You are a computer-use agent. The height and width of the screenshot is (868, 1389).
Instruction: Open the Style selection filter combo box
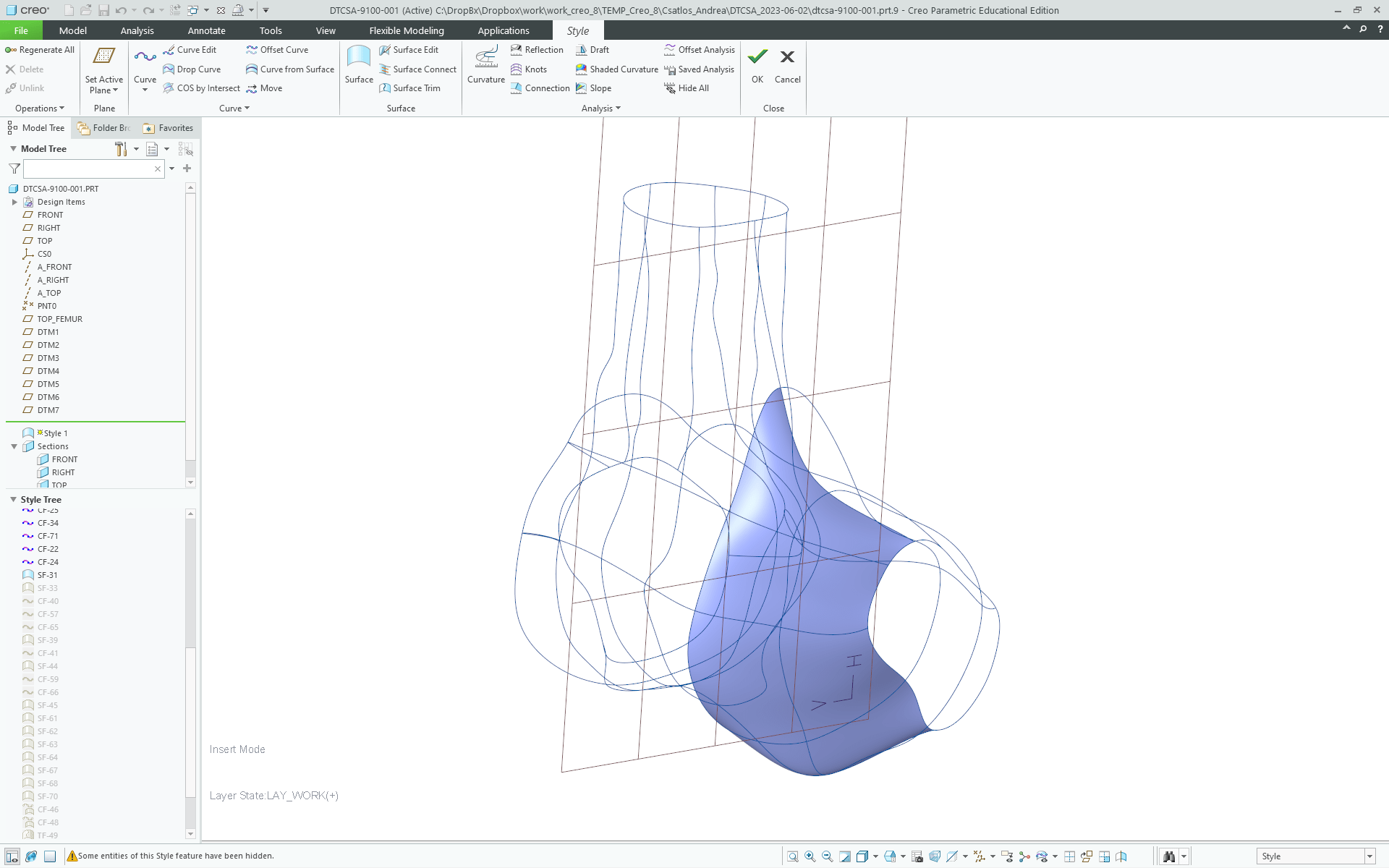(x=1315, y=856)
